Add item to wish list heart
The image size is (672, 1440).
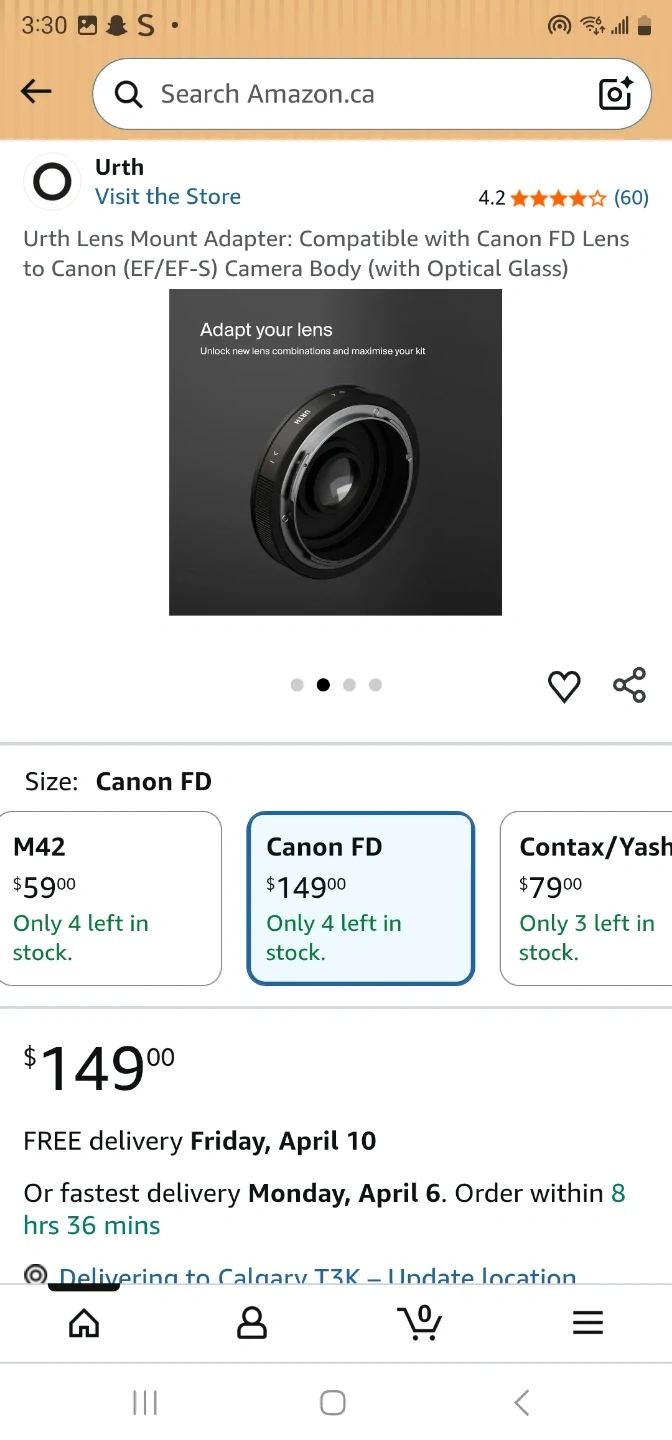point(564,686)
